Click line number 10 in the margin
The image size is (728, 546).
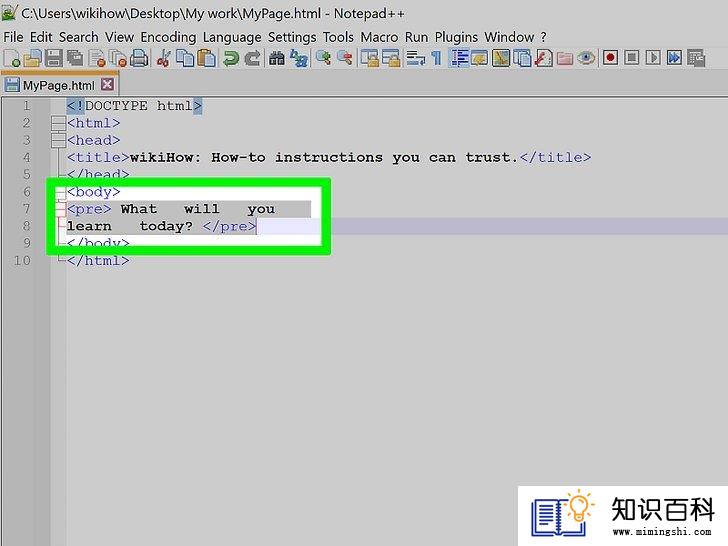pyautogui.click(x=22, y=260)
